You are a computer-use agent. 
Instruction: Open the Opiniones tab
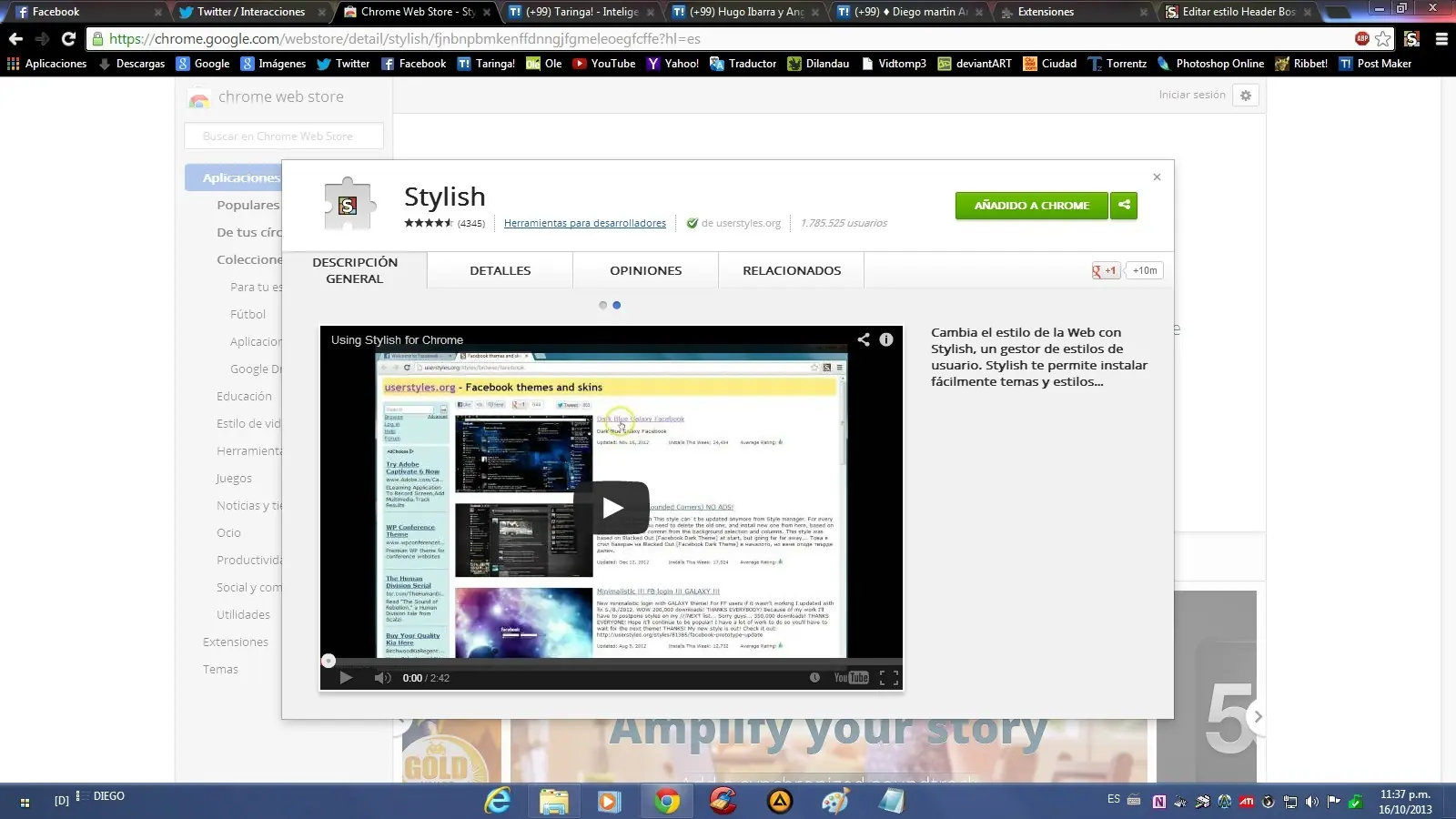(645, 270)
